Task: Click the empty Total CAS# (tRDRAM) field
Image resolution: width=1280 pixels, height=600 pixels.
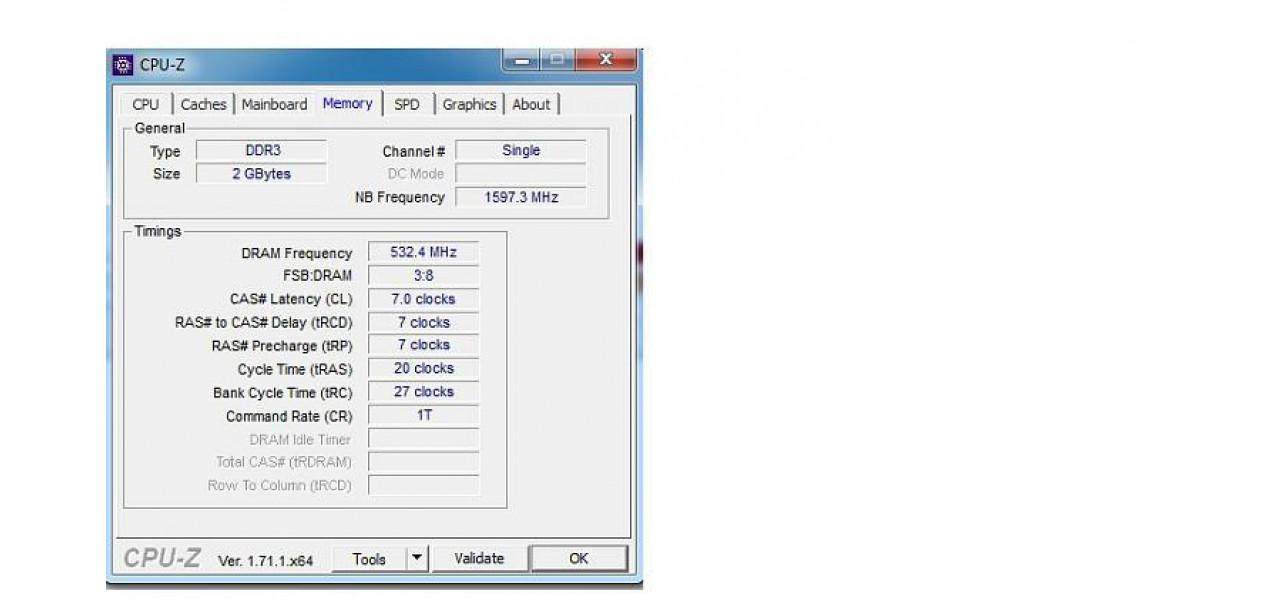Action: [424, 462]
